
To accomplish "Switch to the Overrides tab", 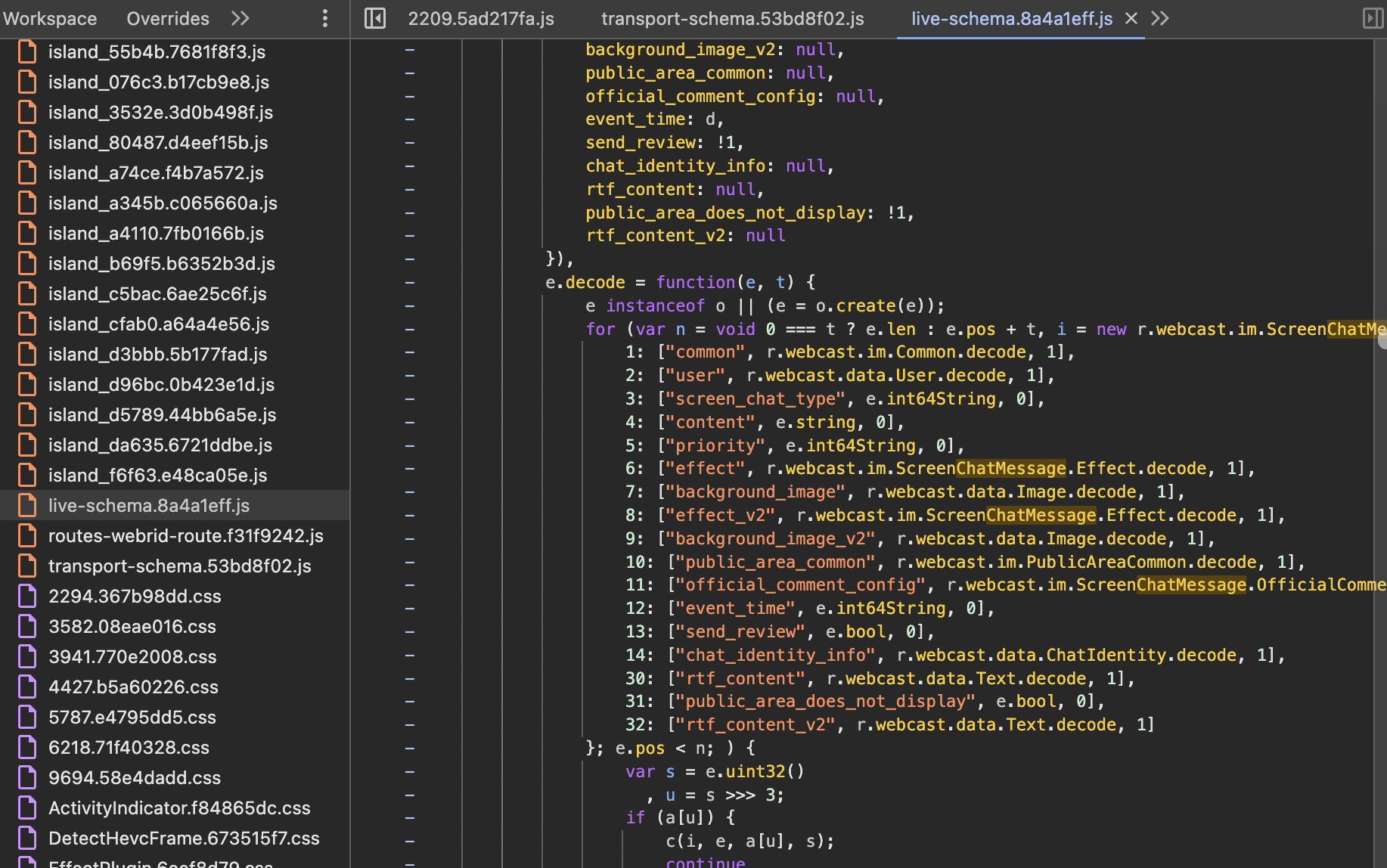I will pos(167,18).
